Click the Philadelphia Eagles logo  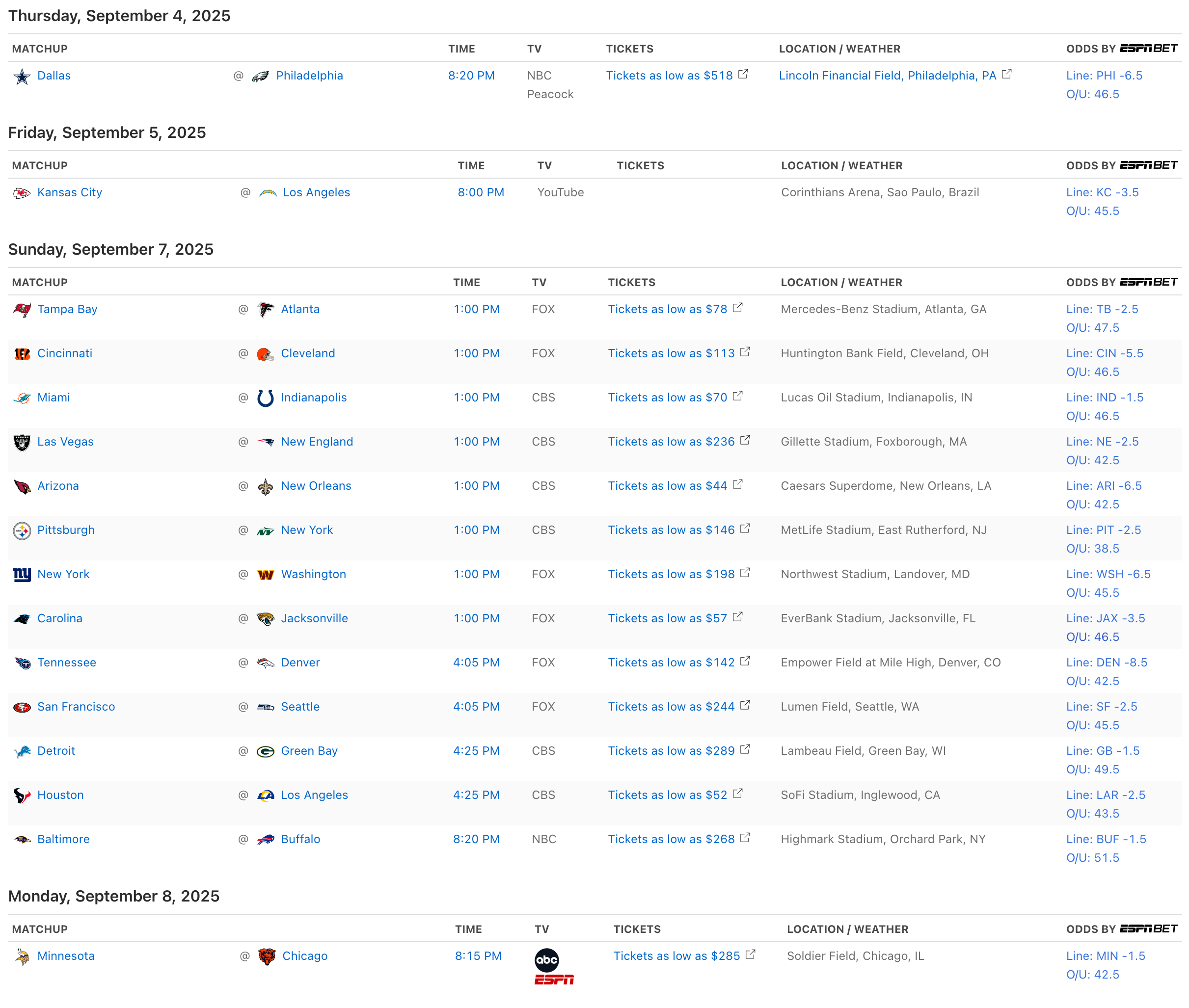261,76
